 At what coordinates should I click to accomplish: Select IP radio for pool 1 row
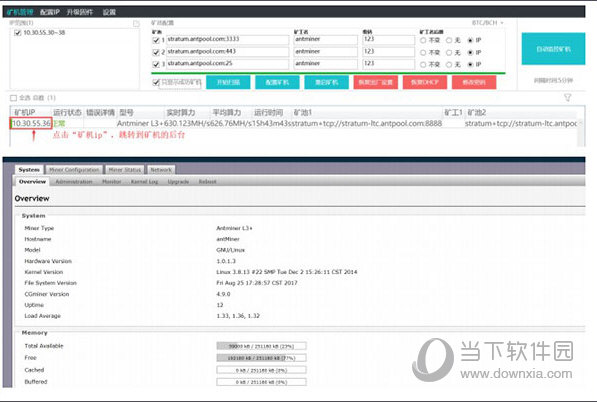click(x=470, y=40)
